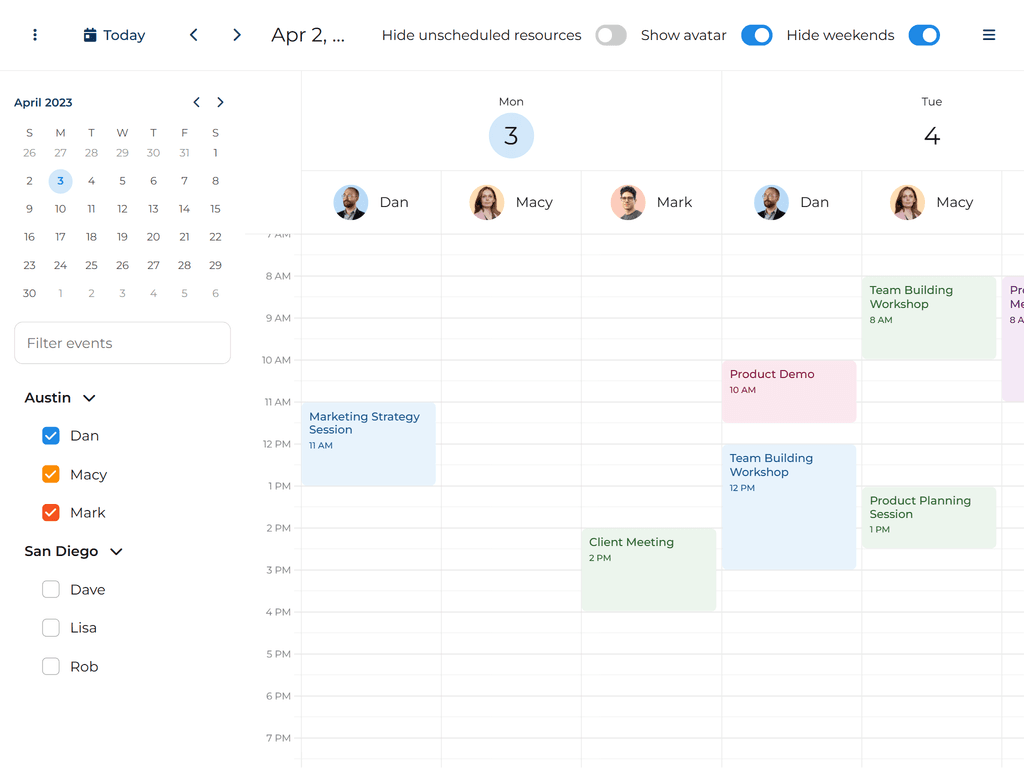Click Macy's avatar under Monday
This screenshot has height=768, width=1024.
[487, 202]
